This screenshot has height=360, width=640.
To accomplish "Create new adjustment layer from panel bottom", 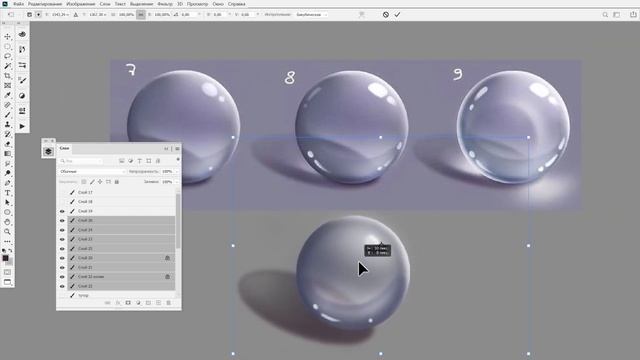I will coord(138,303).
